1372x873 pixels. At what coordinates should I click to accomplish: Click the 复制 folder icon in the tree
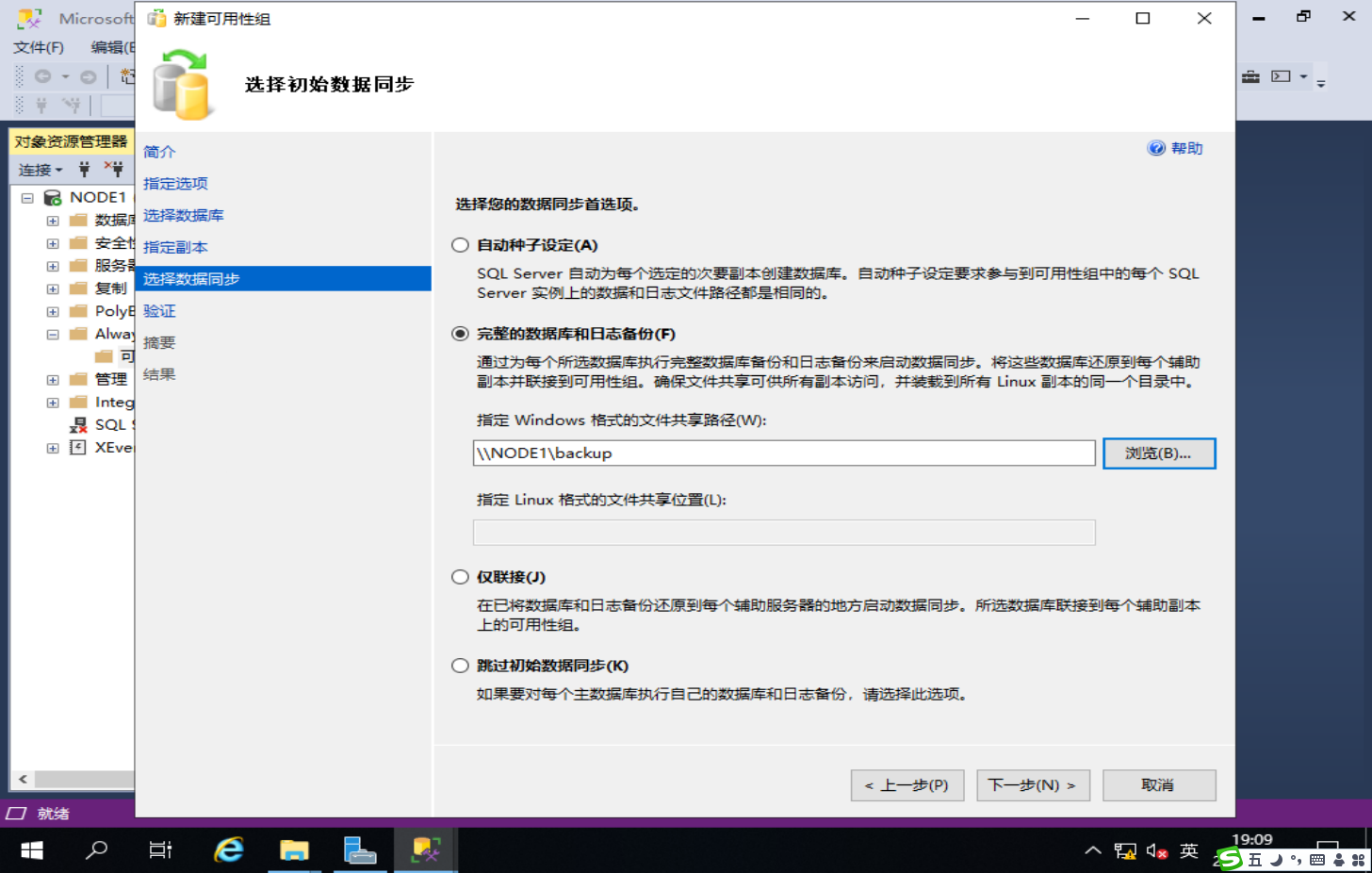point(78,288)
